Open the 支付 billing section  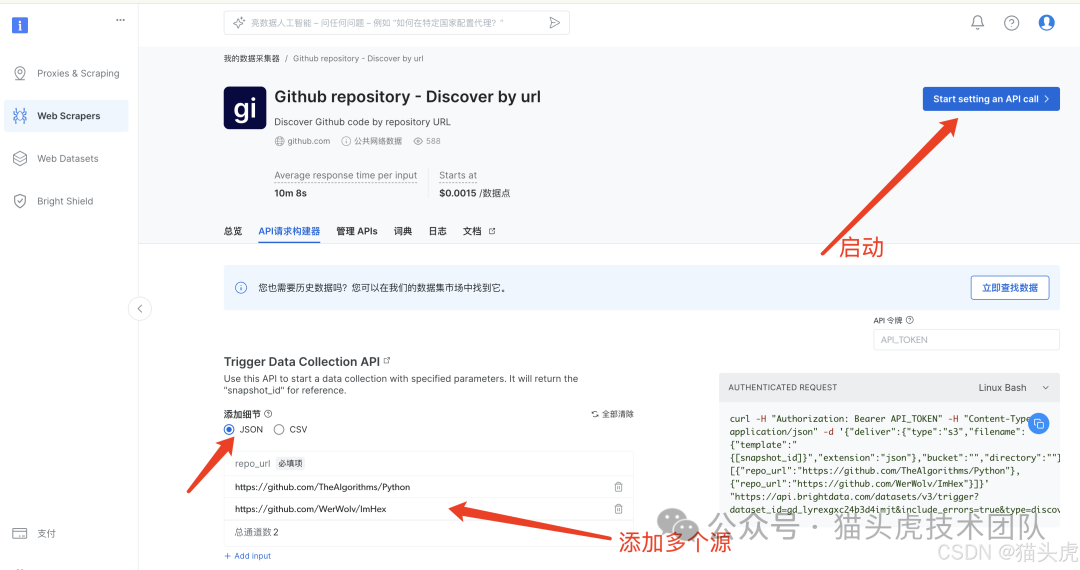34,534
